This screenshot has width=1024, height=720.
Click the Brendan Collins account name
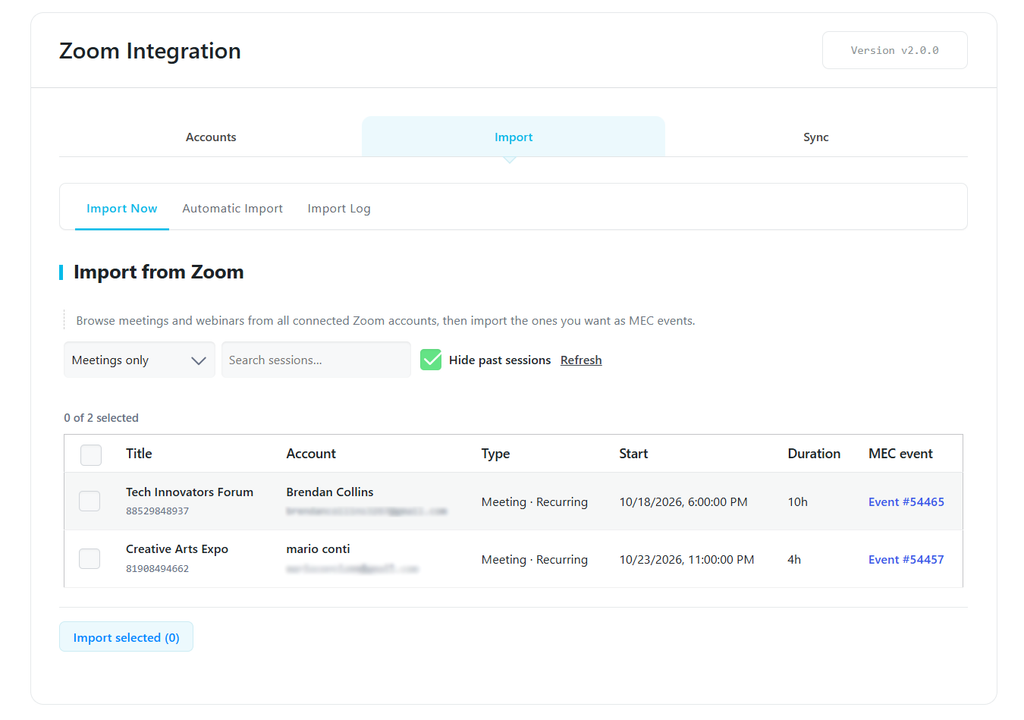(330, 492)
